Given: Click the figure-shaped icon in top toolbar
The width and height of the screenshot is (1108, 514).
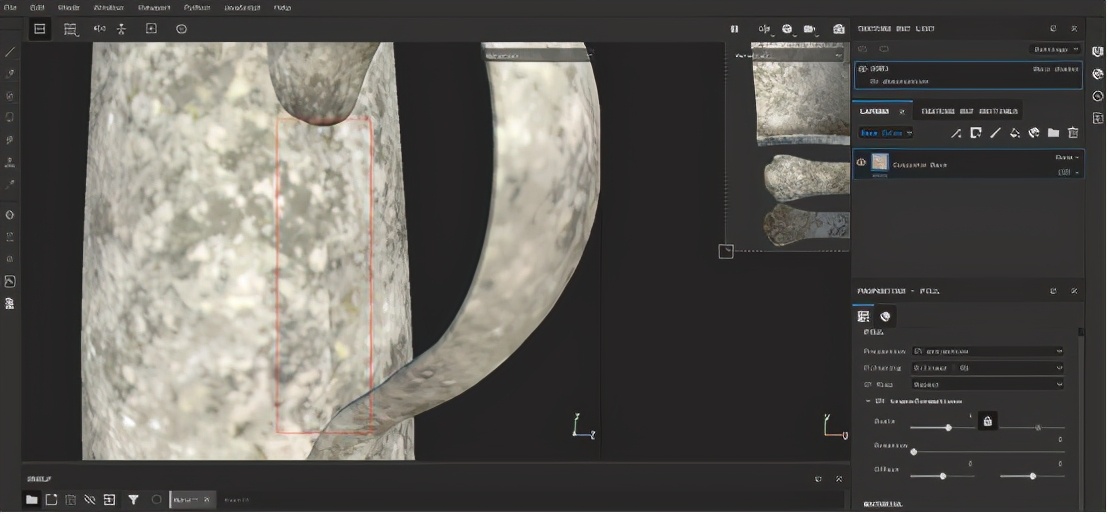Looking at the screenshot, I should coord(122,29).
